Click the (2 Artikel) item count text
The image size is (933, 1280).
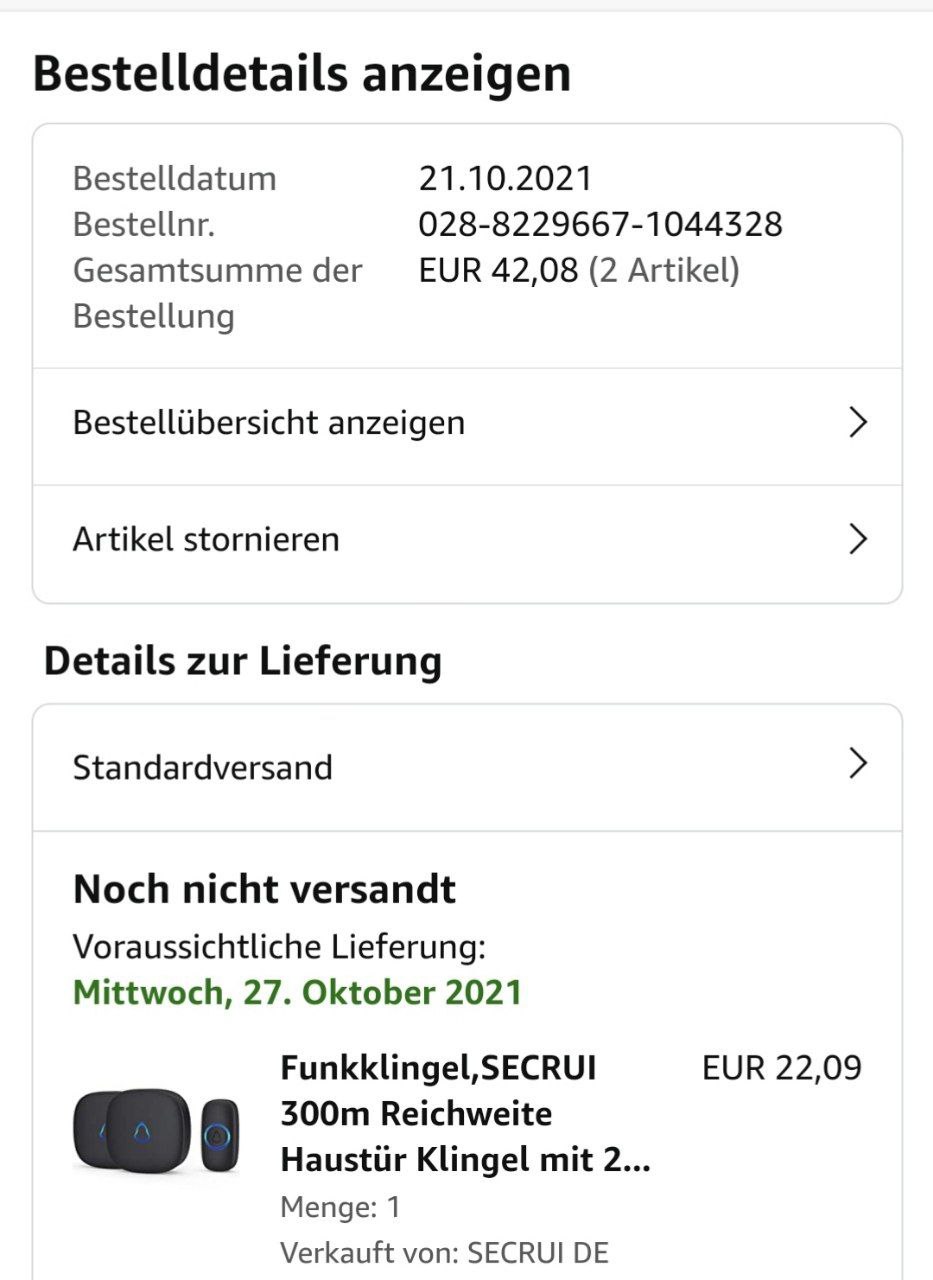[664, 270]
